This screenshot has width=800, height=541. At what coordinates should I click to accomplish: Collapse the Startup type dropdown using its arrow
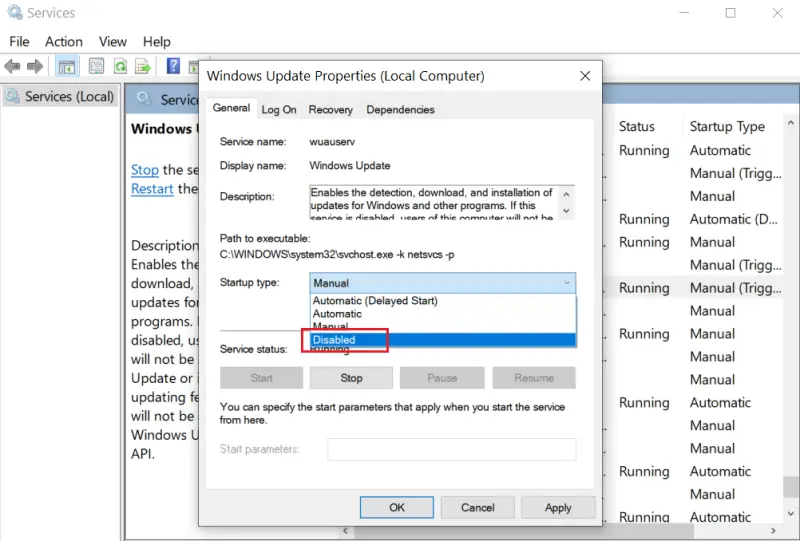[x=567, y=283]
